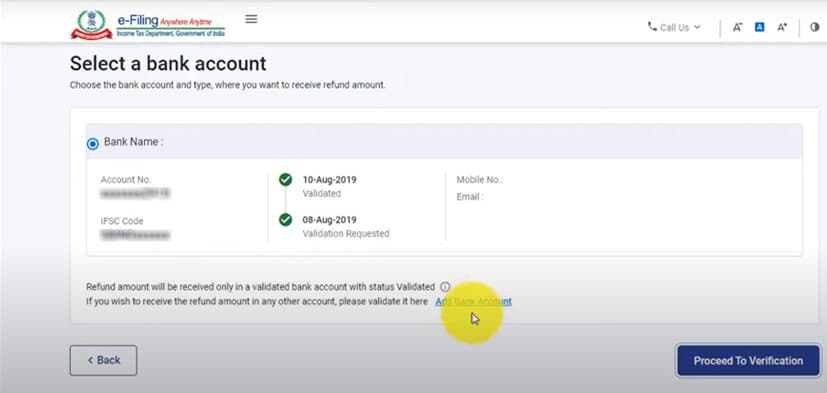The width and height of the screenshot is (827, 393).
Task: Click the info icon beside status Validated
Action: (445, 286)
